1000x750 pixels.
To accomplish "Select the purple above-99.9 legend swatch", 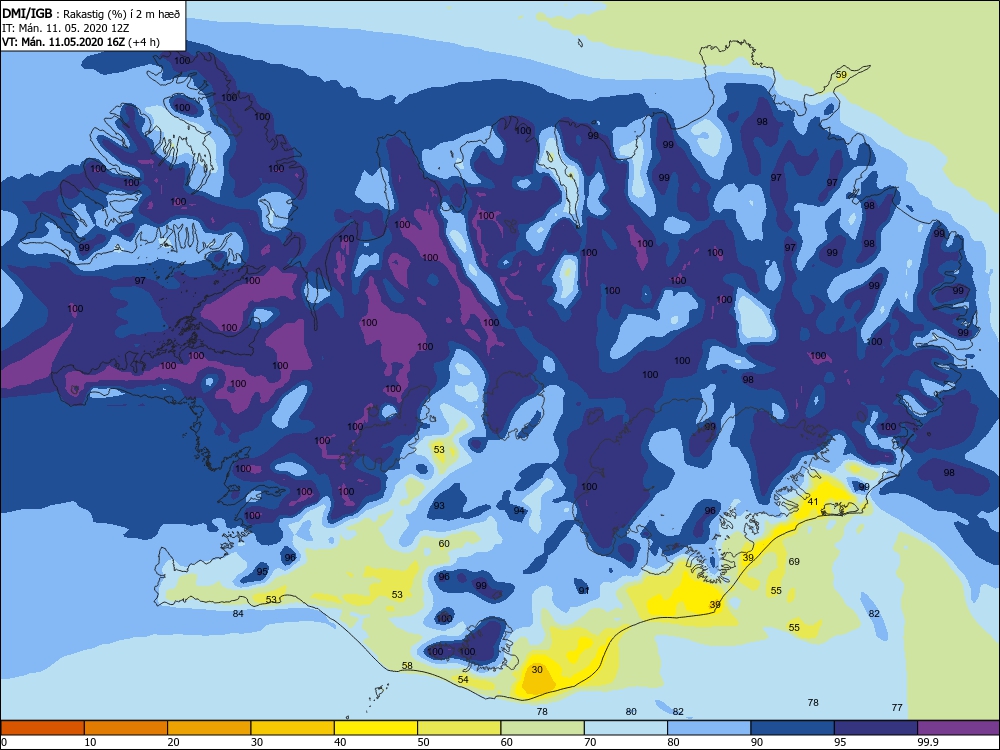I will [959, 728].
